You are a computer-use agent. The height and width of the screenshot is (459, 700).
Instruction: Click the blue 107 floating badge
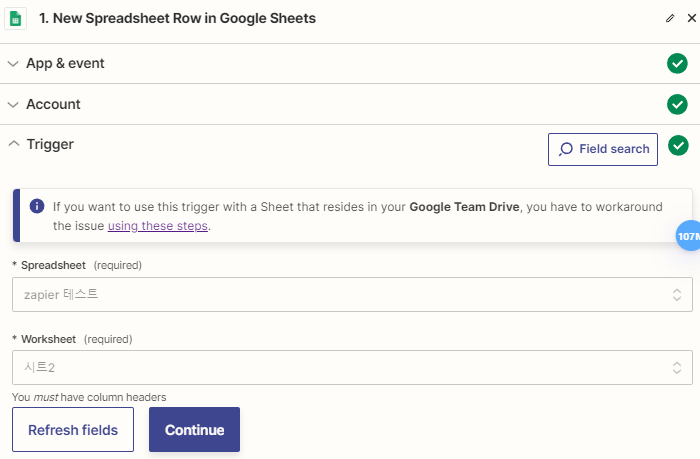688,236
